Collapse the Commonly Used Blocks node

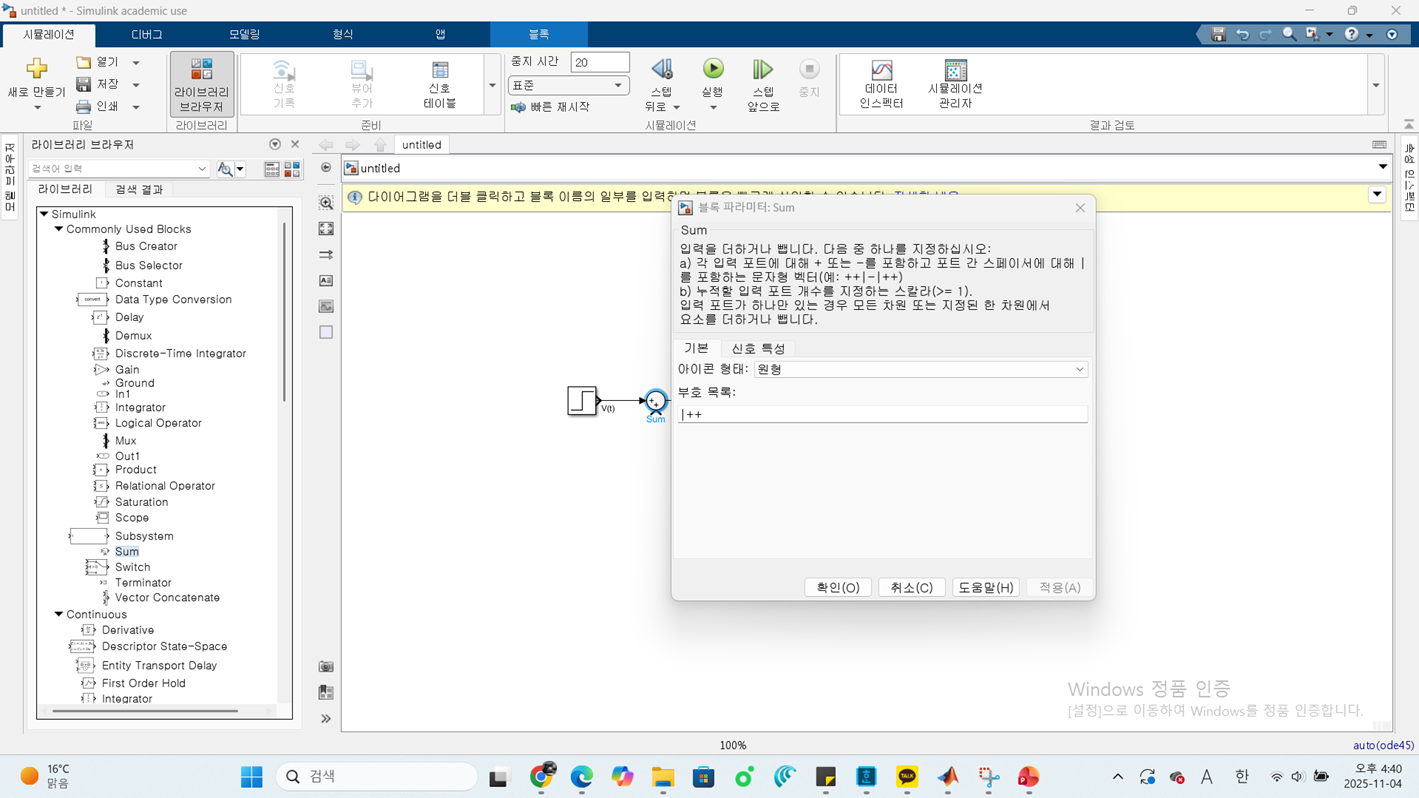pos(59,229)
